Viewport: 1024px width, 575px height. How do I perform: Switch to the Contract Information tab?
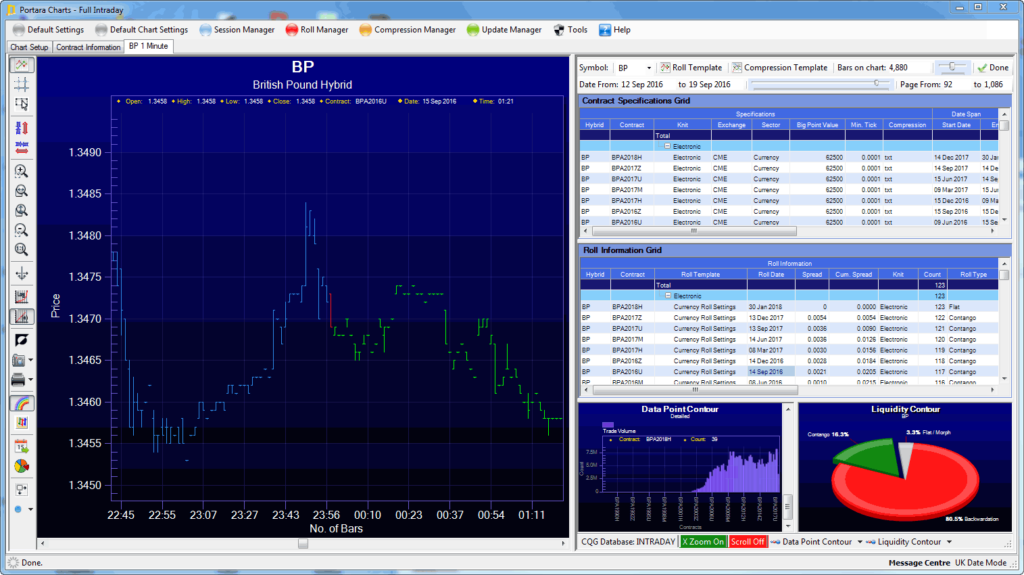tap(88, 47)
